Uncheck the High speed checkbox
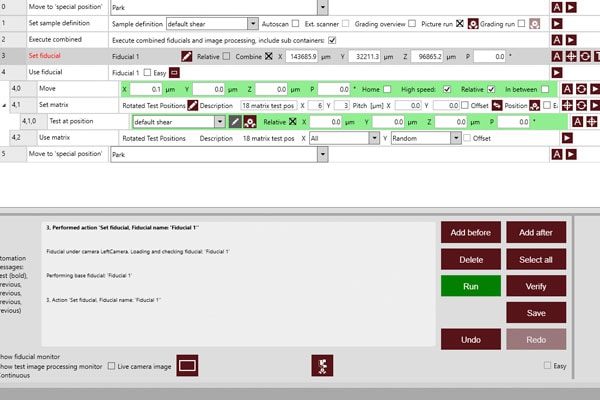 [x=446, y=89]
